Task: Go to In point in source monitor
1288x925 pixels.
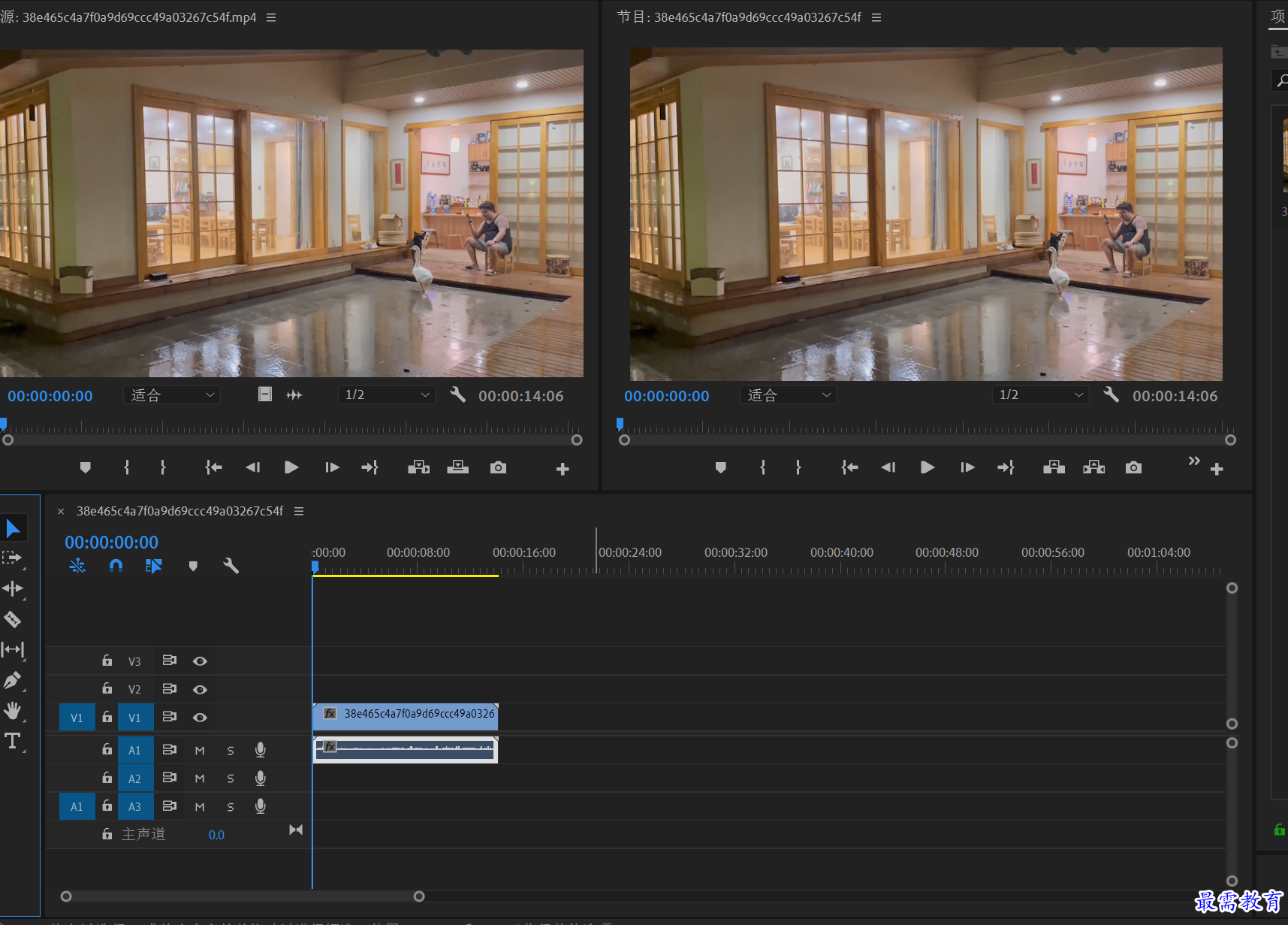Action: (x=213, y=467)
